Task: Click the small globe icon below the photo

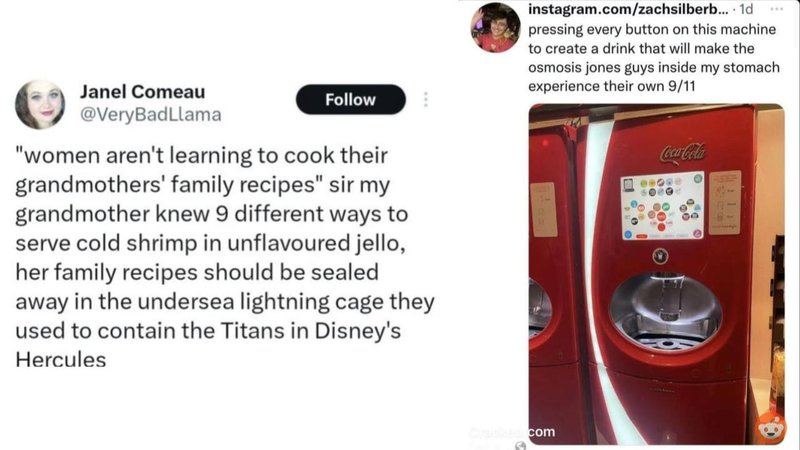Action: 520,445
